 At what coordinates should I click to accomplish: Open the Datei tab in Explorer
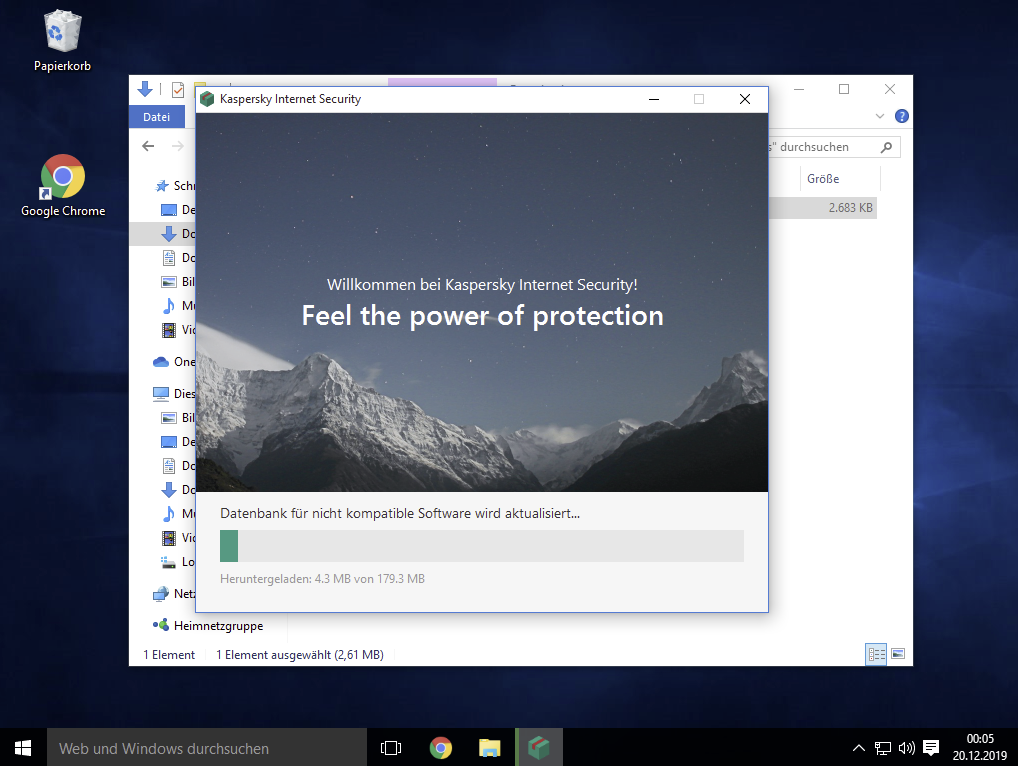tap(156, 117)
